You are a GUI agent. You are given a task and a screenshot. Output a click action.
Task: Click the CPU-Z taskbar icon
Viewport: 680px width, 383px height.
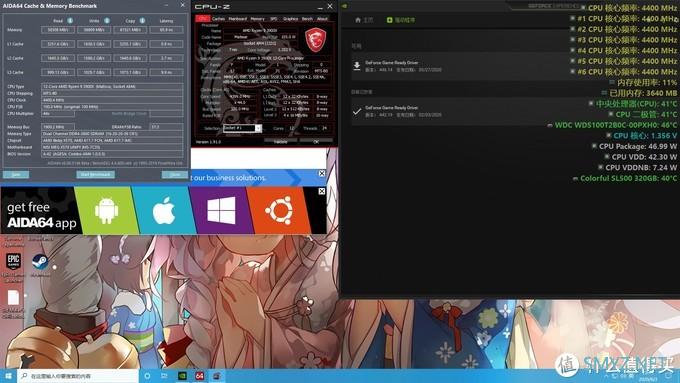click(x=217, y=376)
